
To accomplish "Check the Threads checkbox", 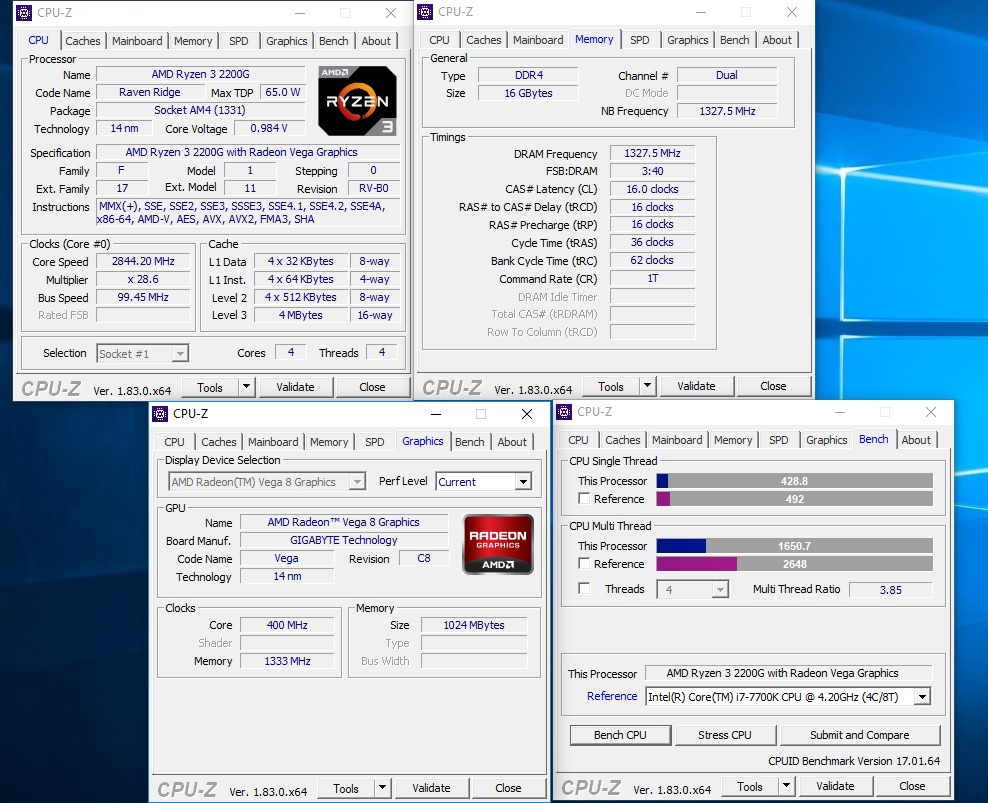I will [584, 588].
